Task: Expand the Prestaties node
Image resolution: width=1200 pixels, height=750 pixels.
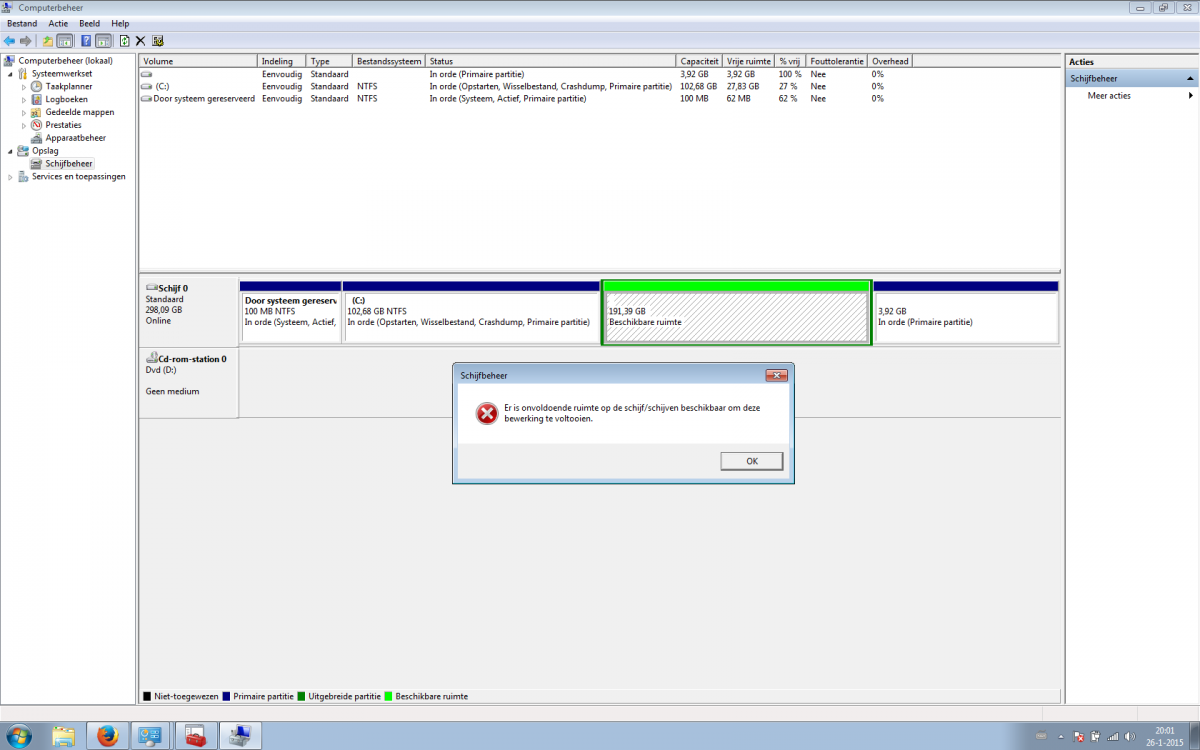Action: coord(24,125)
